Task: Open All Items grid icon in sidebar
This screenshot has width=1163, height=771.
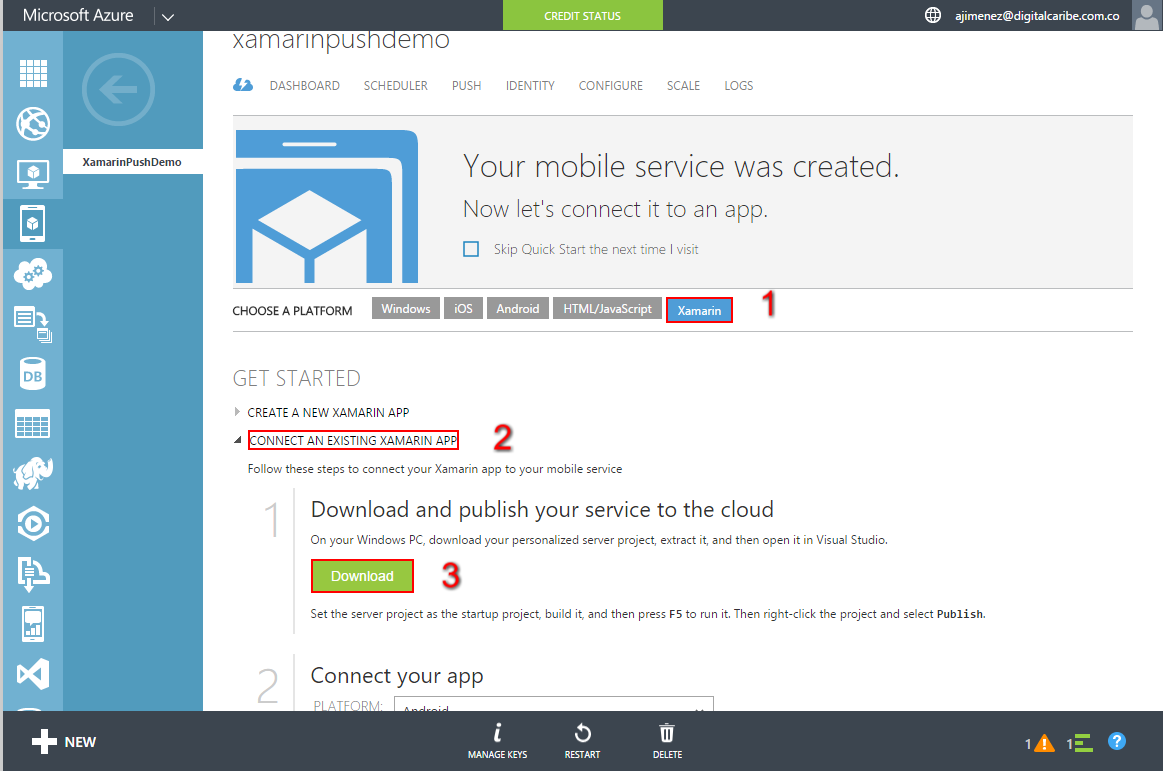Action: click(x=33, y=73)
